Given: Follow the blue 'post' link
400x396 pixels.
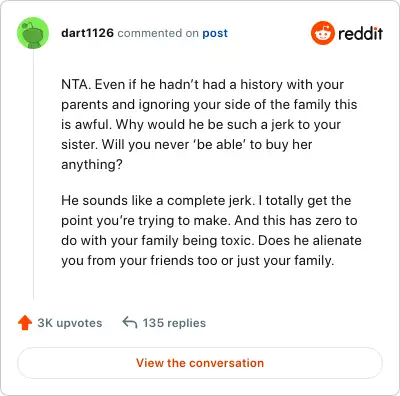Looking at the screenshot, I should [215, 33].
